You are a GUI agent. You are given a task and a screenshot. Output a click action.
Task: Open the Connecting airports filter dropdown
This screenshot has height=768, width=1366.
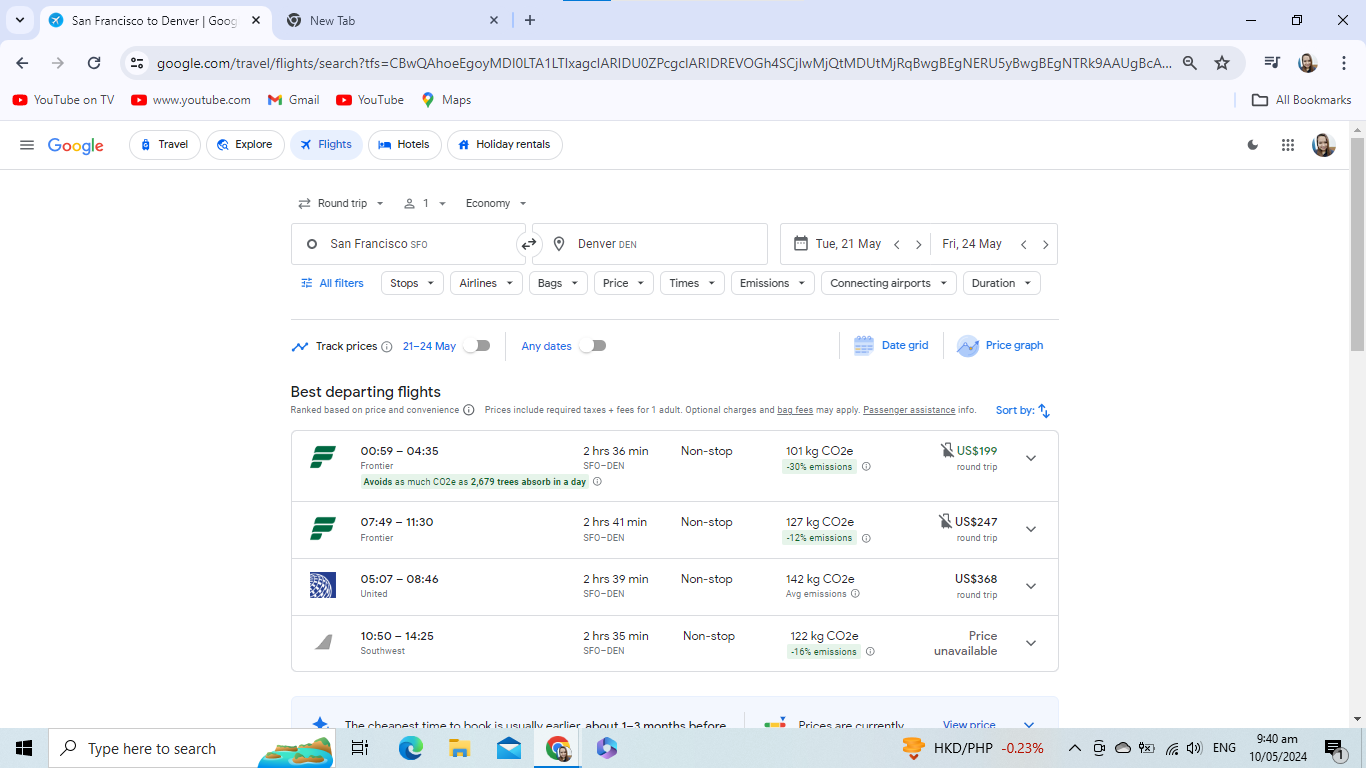point(888,284)
